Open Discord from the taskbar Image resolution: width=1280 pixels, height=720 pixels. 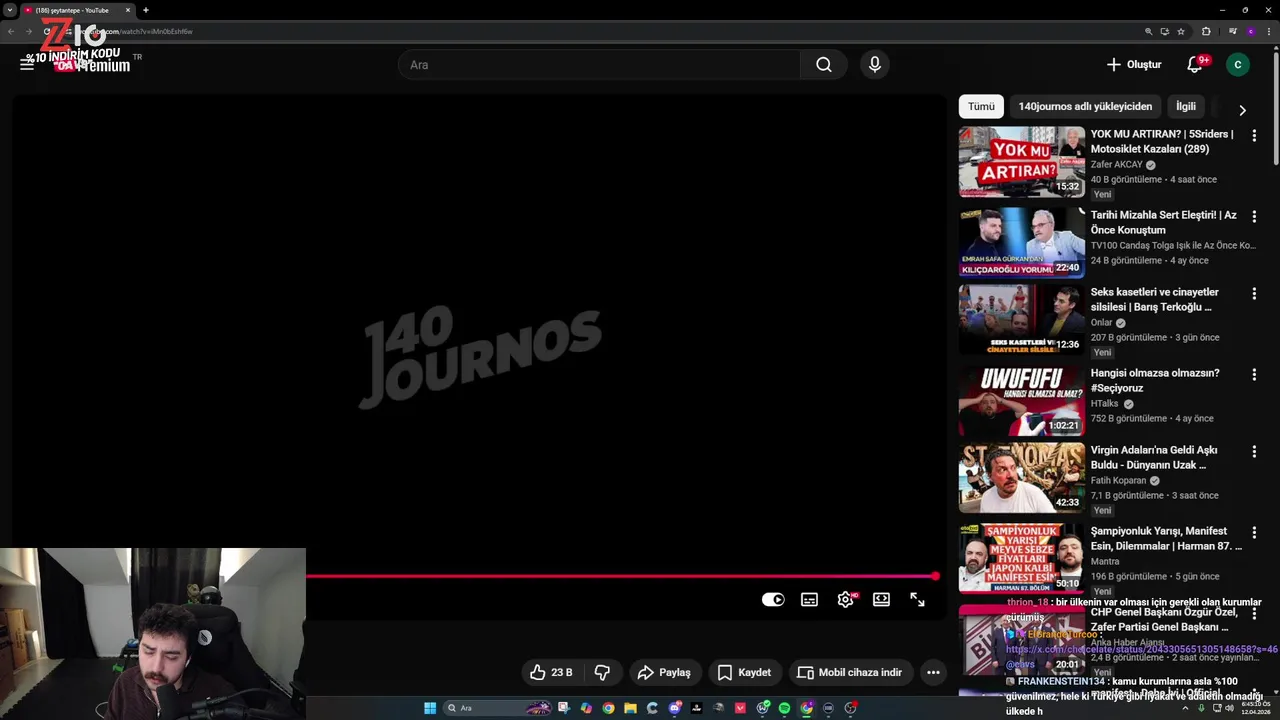pos(675,708)
